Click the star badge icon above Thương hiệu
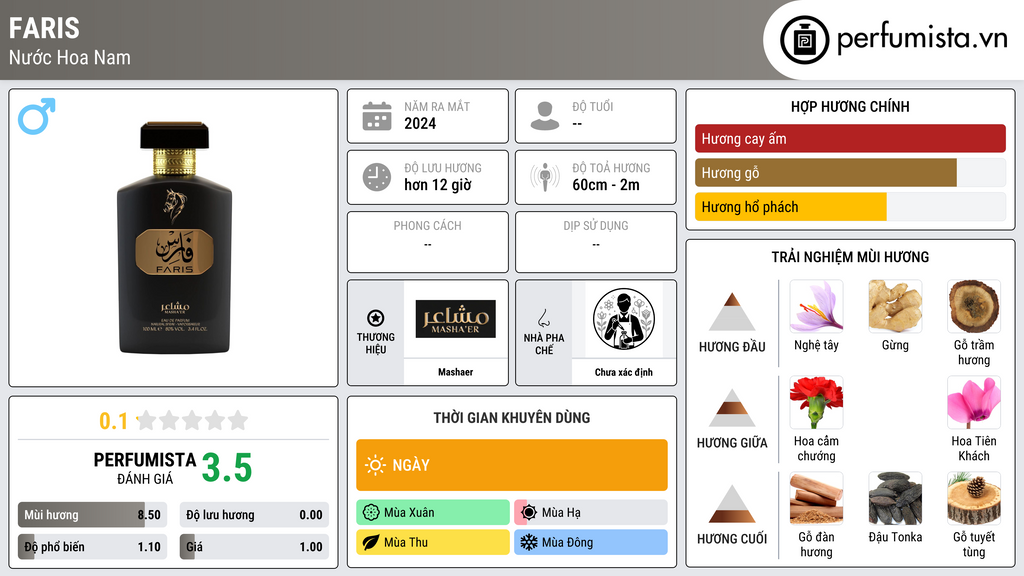This screenshot has width=1024, height=576. (x=376, y=318)
